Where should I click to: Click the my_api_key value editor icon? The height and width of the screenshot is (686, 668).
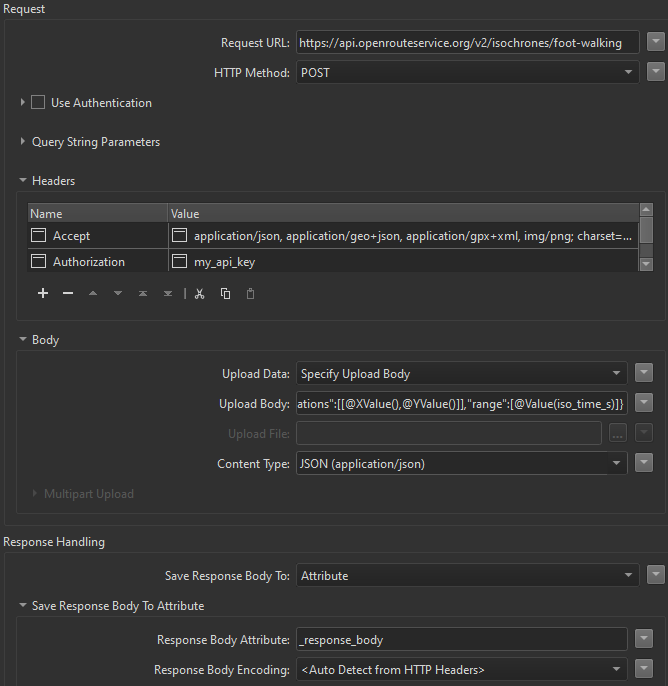[179, 261]
